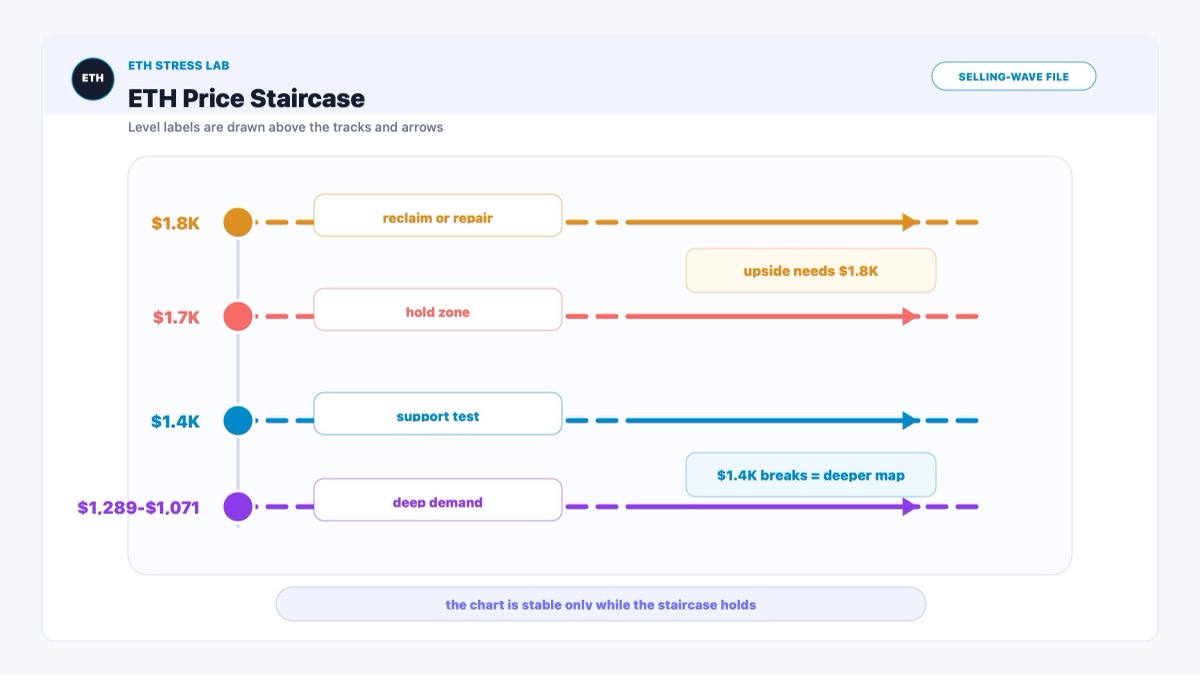The height and width of the screenshot is (675, 1200).
Task: Select the red $1.7K level dot
Action: coord(238,316)
